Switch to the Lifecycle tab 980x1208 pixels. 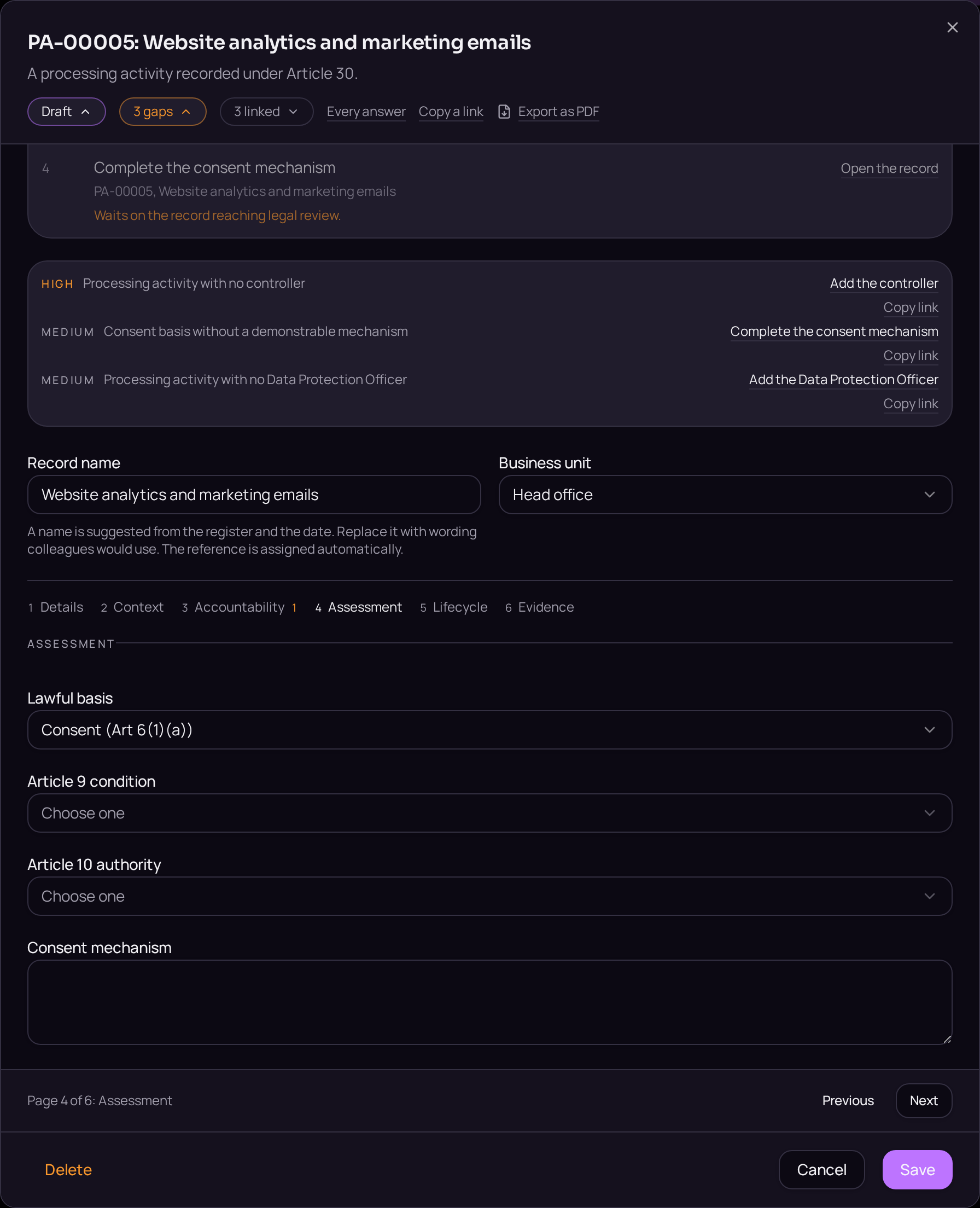point(454,607)
